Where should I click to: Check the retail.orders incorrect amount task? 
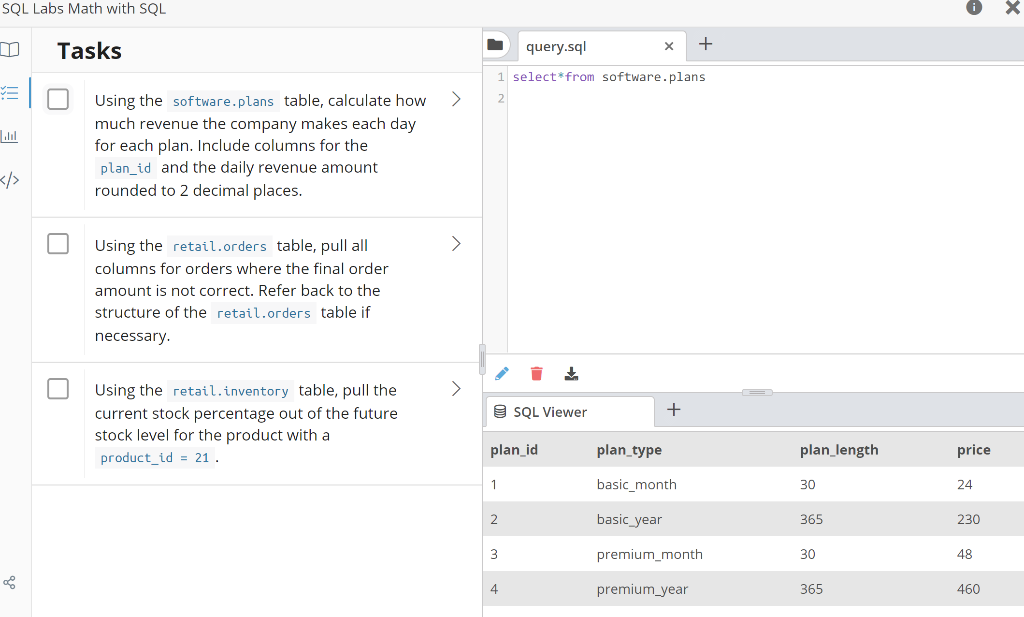point(58,244)
